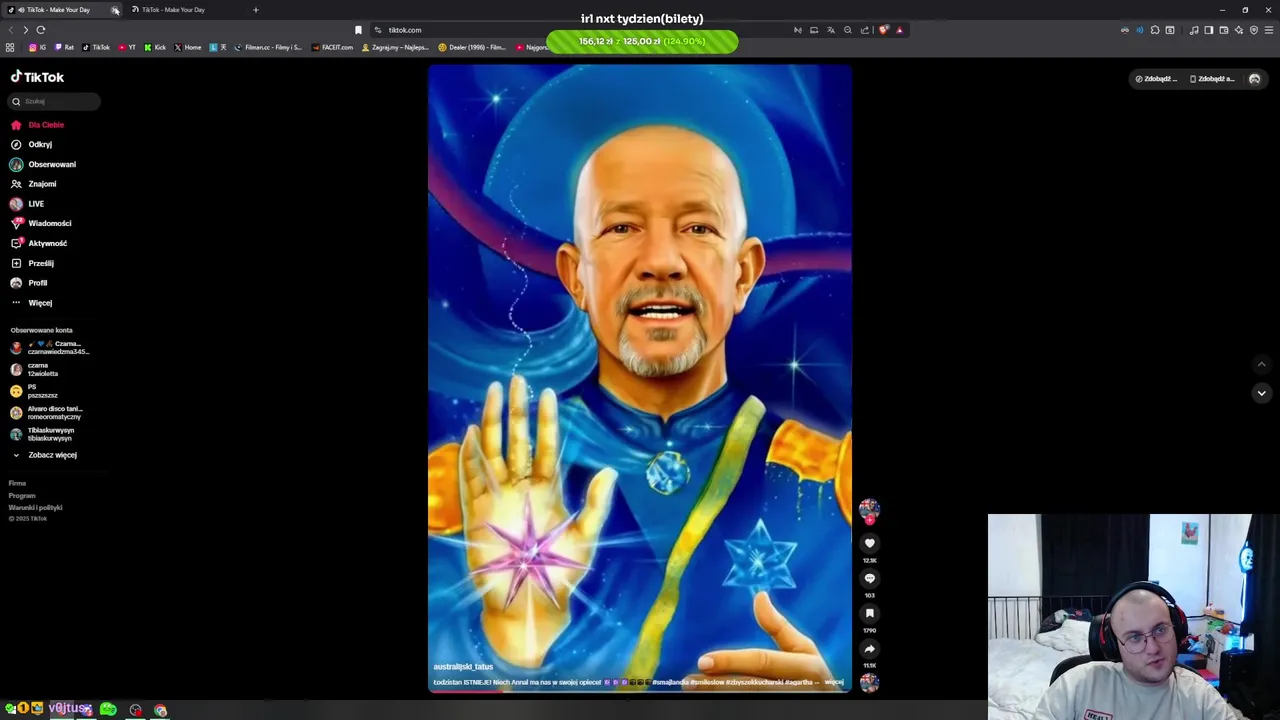Open the bookmarks apps grid icon
The image size is (1280, 720).
[x=10, y=47]
